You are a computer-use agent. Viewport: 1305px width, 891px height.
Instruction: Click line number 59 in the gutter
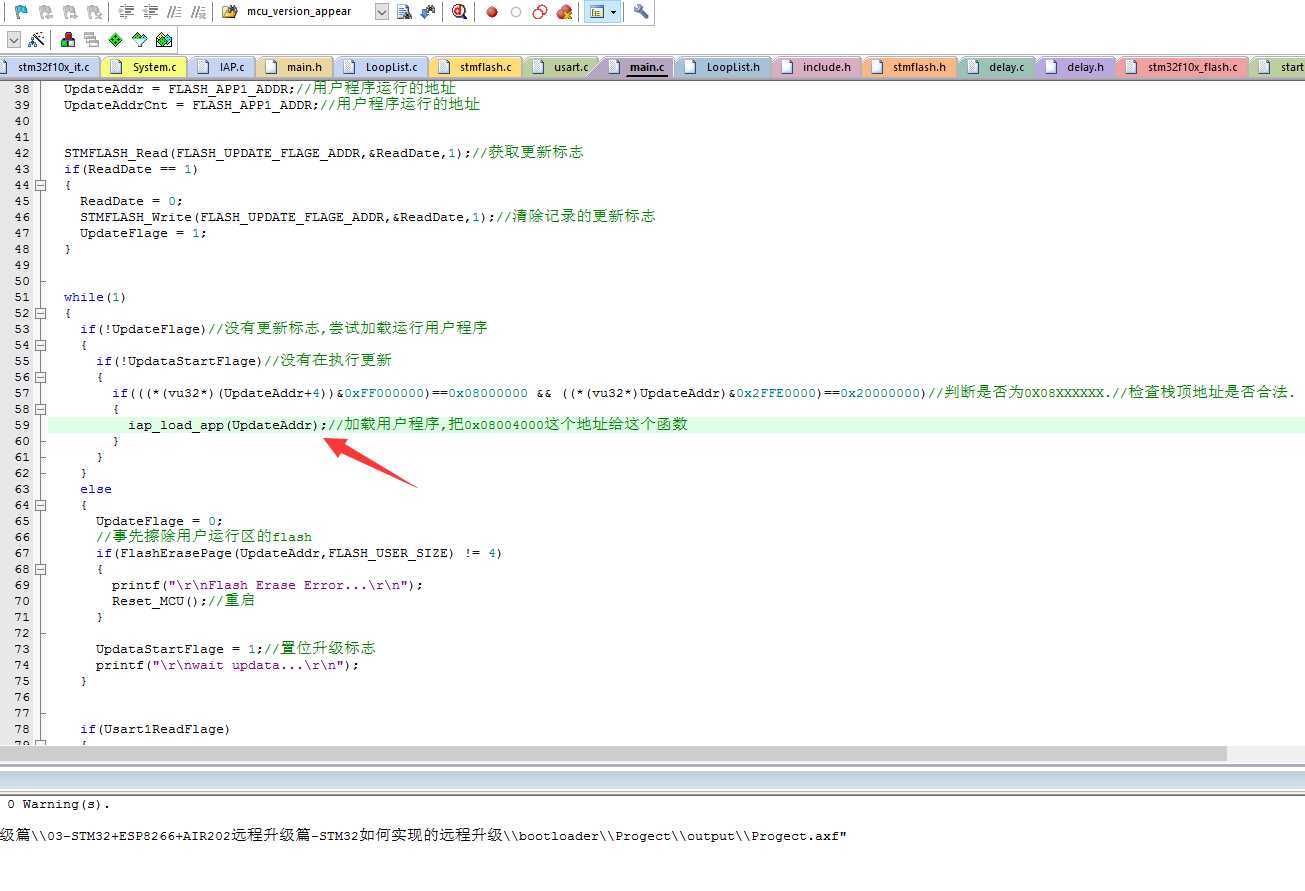(22, 425)
